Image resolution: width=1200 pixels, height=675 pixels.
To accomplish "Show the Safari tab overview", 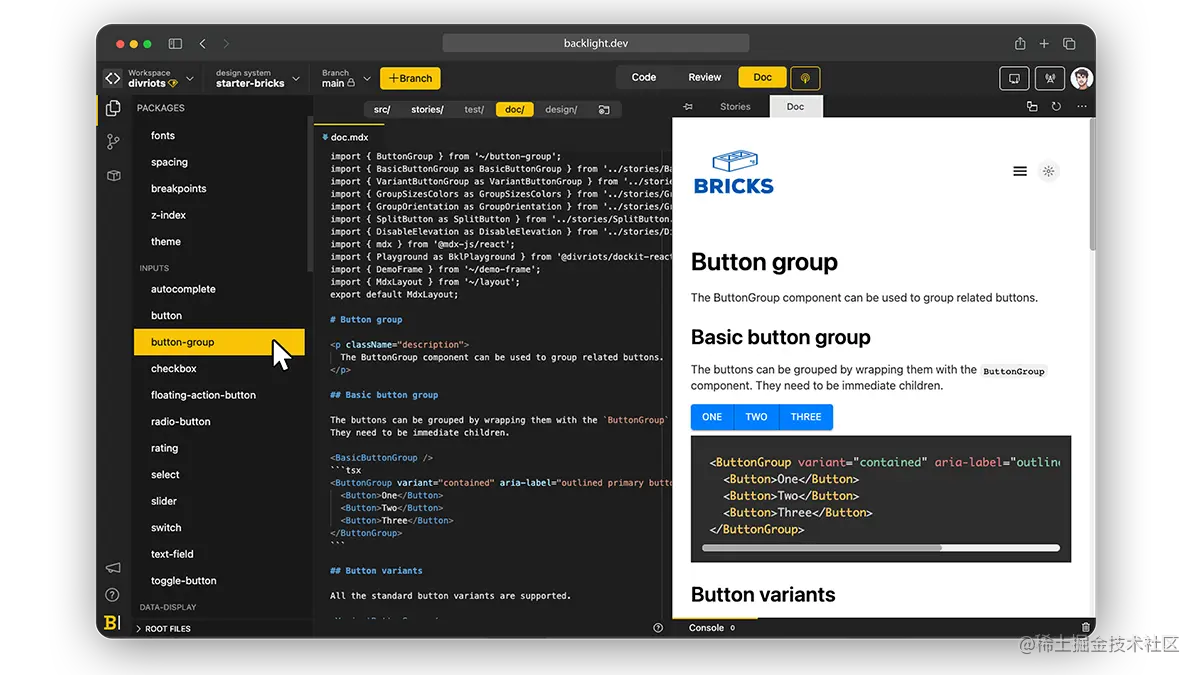I will click(x=1069, y=44).
